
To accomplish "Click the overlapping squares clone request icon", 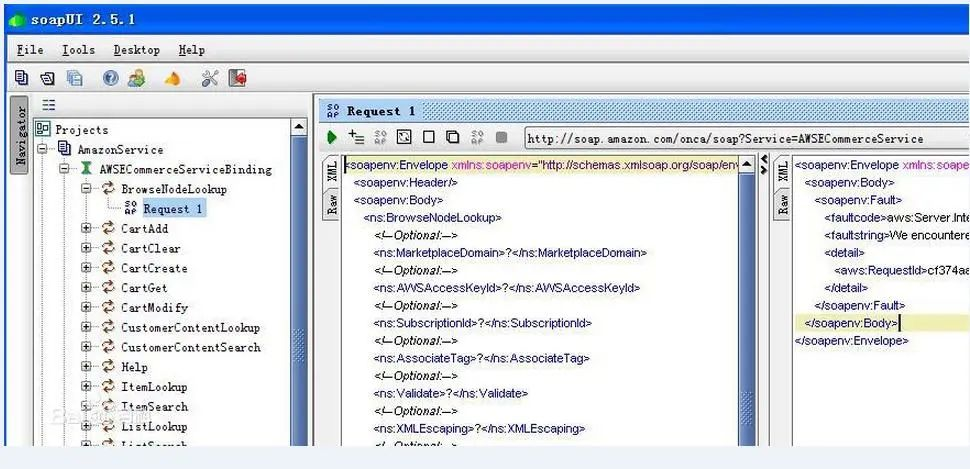I will (x=452, y=137).
